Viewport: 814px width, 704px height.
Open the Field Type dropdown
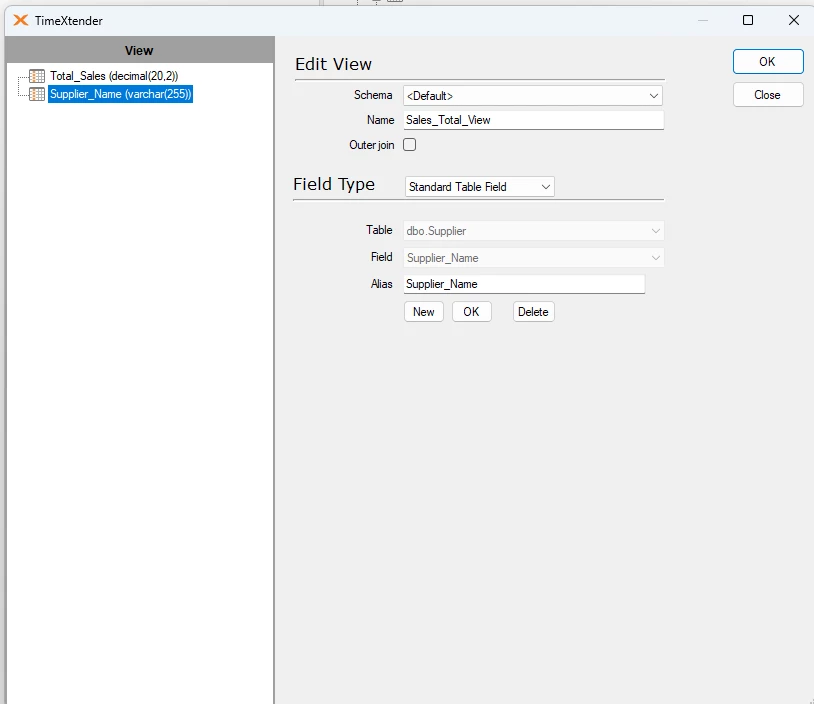pyautogui.click(x=479, y=187)
